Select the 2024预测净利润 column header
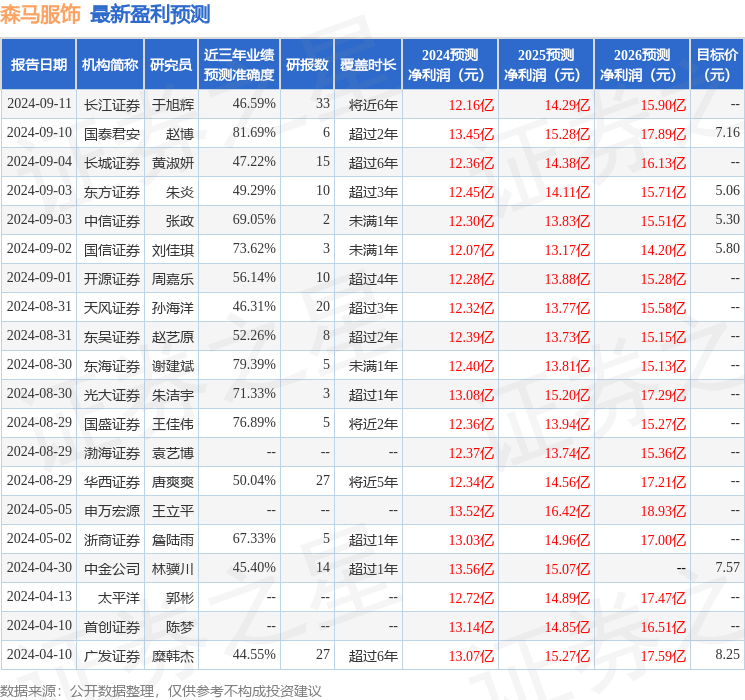This screenshot has width=745, height=700. [x=450, y=65]
